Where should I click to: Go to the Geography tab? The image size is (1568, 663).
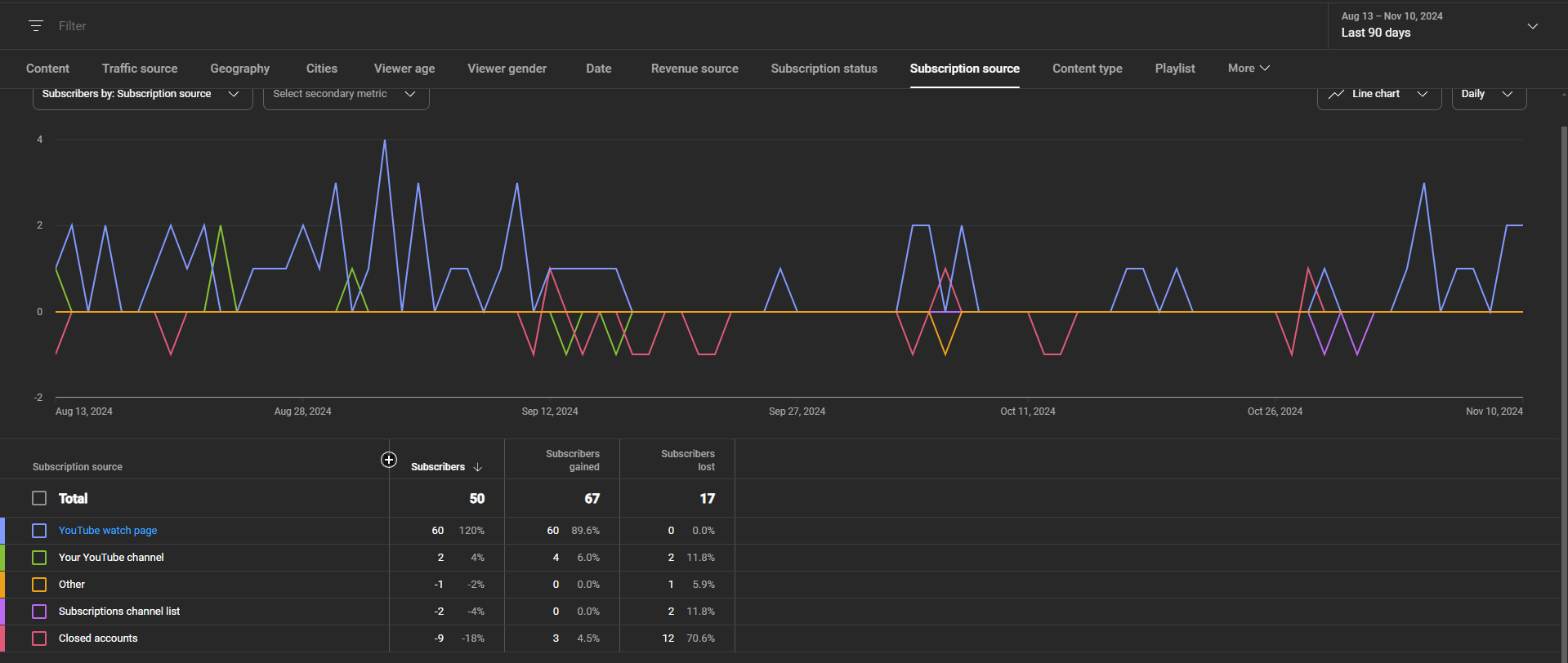[x=239, y=69]
